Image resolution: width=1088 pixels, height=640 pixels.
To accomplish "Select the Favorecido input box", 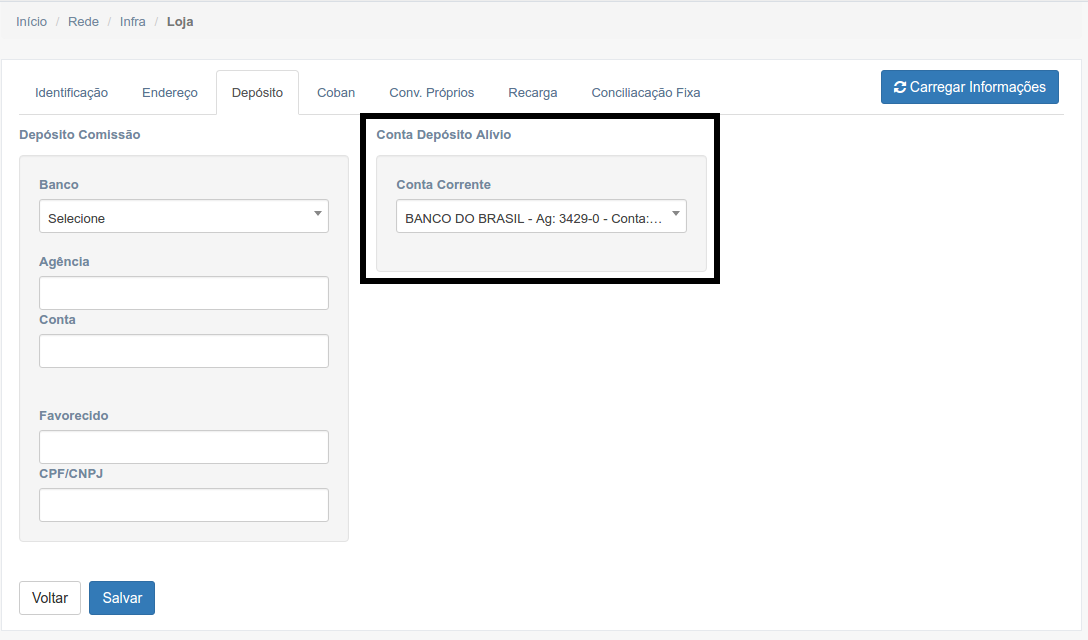I will point(184,447).
